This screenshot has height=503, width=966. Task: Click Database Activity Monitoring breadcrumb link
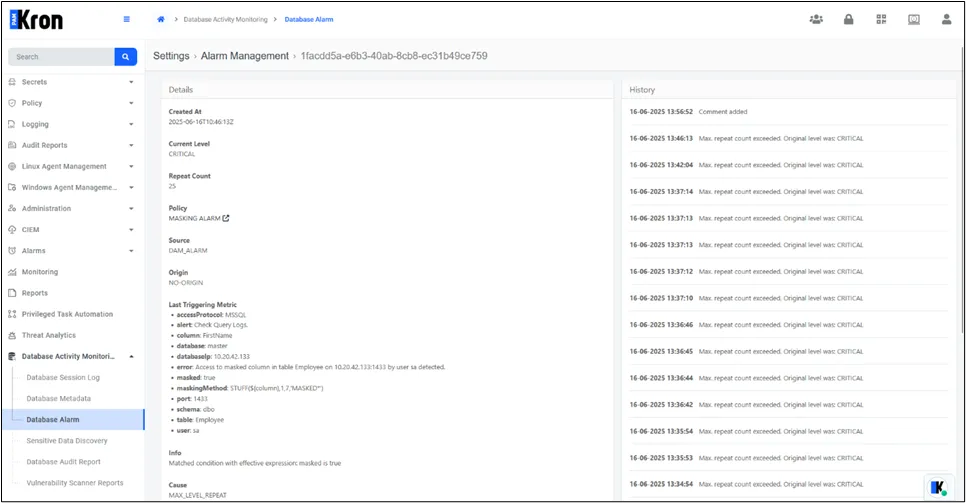(225, 20)
